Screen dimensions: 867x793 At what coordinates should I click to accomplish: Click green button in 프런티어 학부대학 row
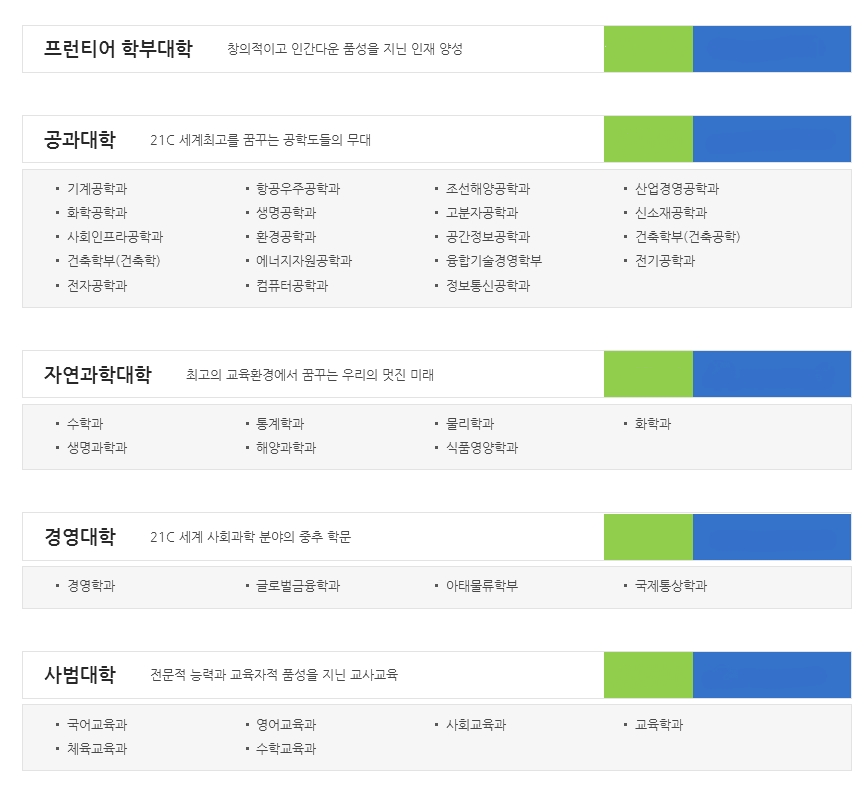coord(648,49)
